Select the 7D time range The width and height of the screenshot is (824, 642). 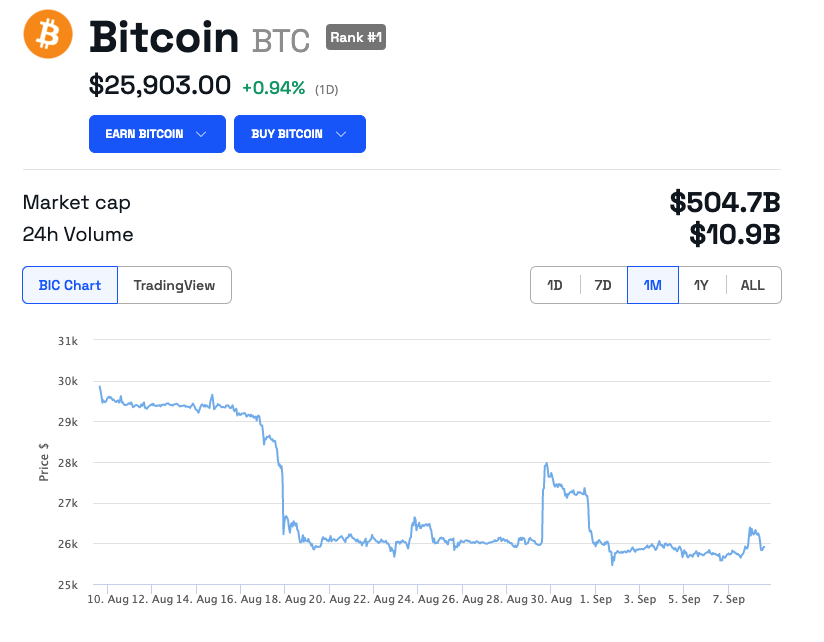(x=603, y=285)
